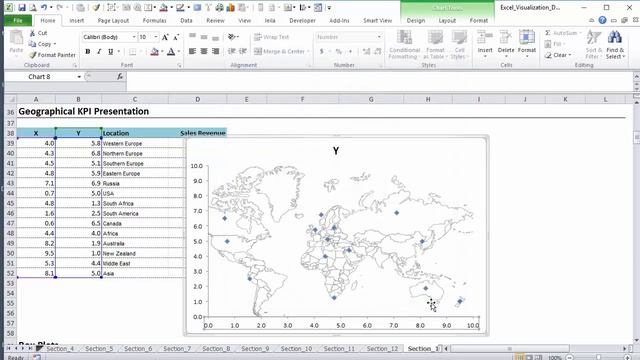Select the Russia data point on the map

(x=396, y=213)
